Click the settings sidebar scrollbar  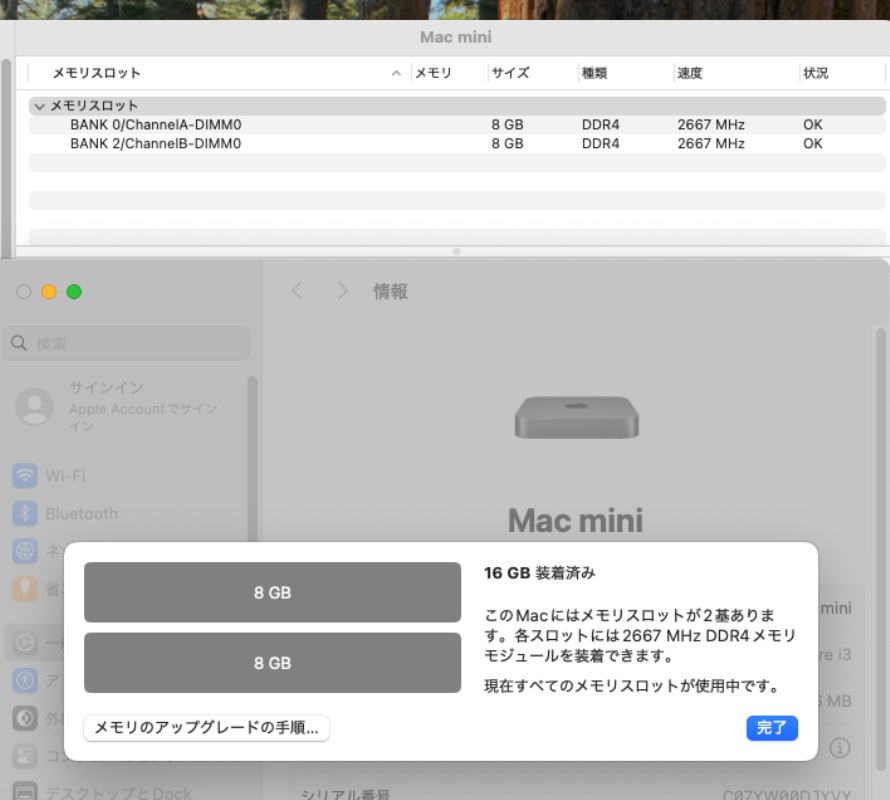253,458
